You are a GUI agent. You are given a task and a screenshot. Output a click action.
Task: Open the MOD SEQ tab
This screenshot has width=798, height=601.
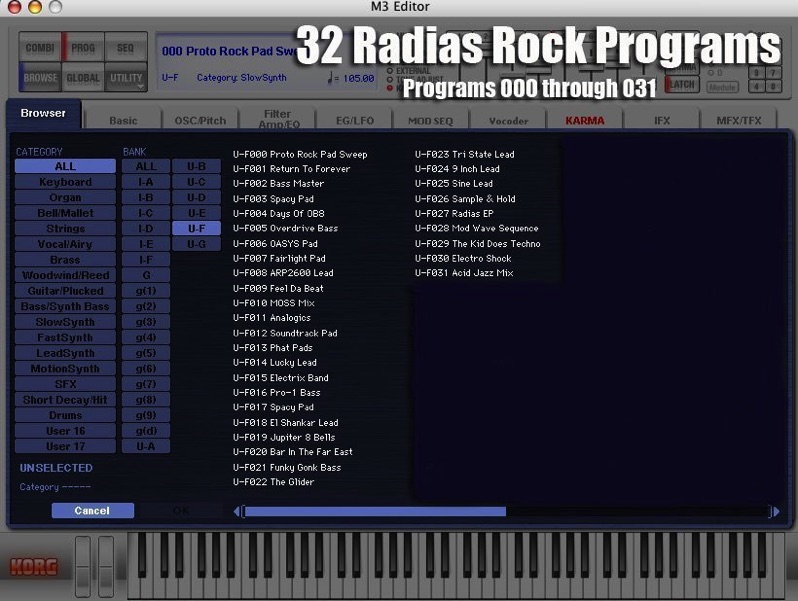pos(431,120)
